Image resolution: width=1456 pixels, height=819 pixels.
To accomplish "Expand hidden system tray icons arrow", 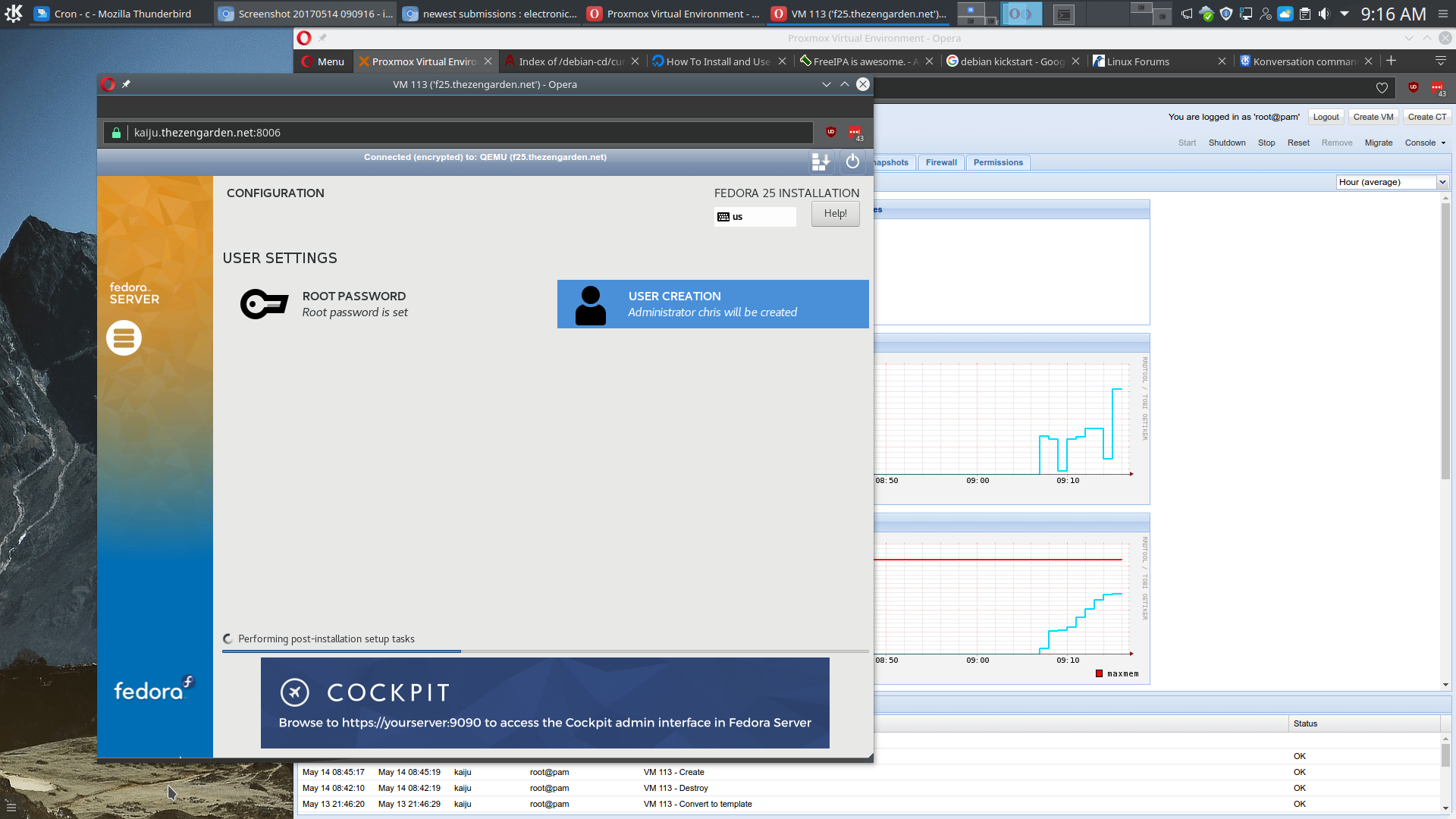I will pos(1345,14).
